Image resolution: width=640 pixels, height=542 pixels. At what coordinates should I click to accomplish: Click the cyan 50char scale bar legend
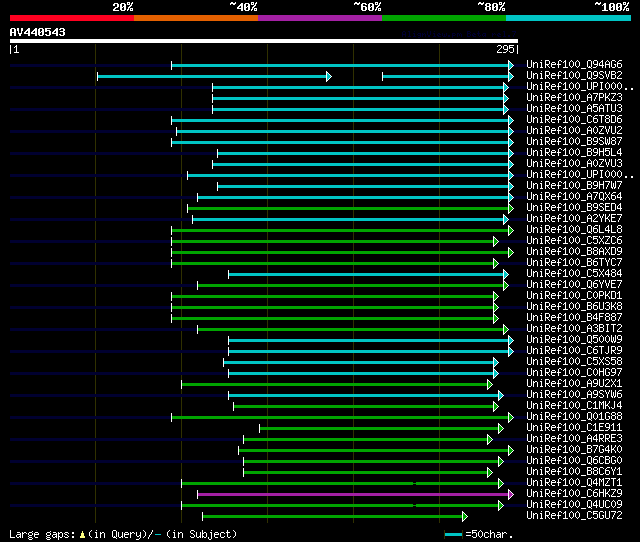click(453, 534)
